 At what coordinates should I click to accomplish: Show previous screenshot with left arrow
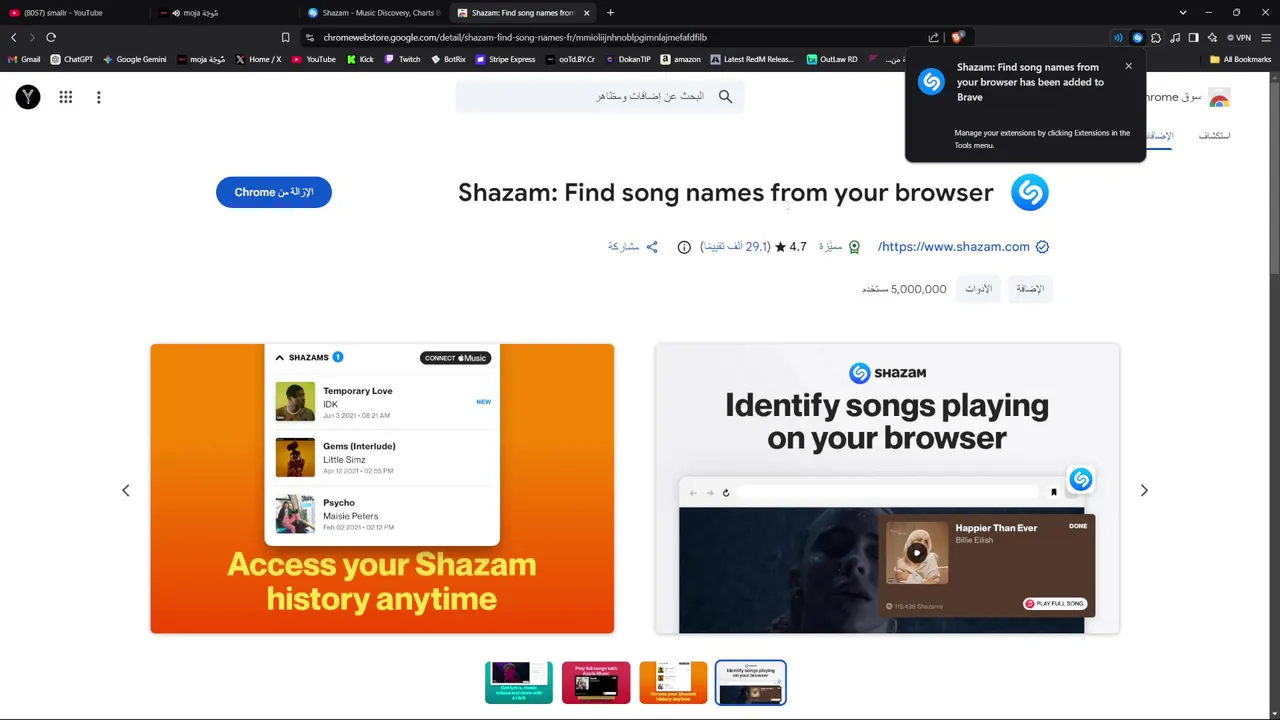pyautogui.click(x=125, y=490)
